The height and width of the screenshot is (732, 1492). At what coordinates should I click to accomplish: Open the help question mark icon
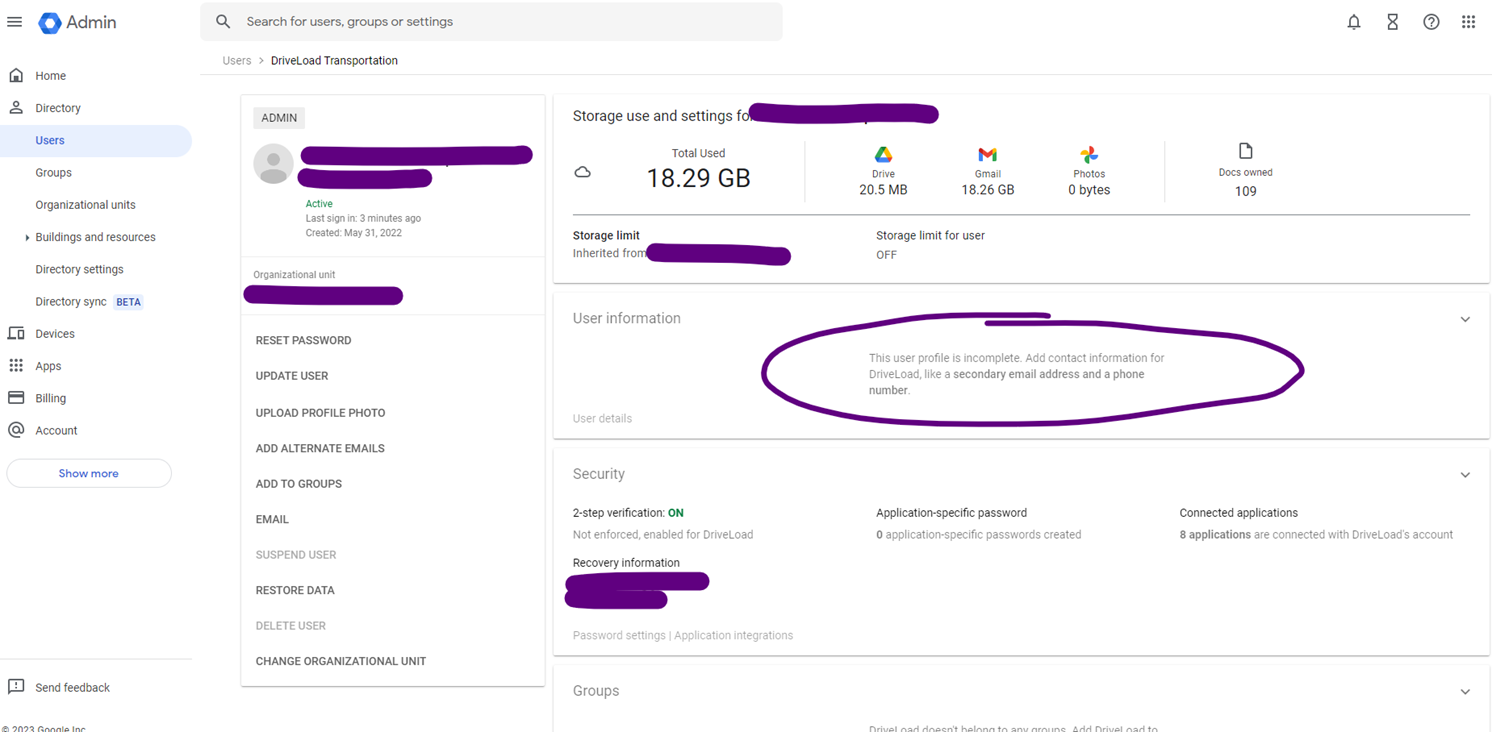1431,22
